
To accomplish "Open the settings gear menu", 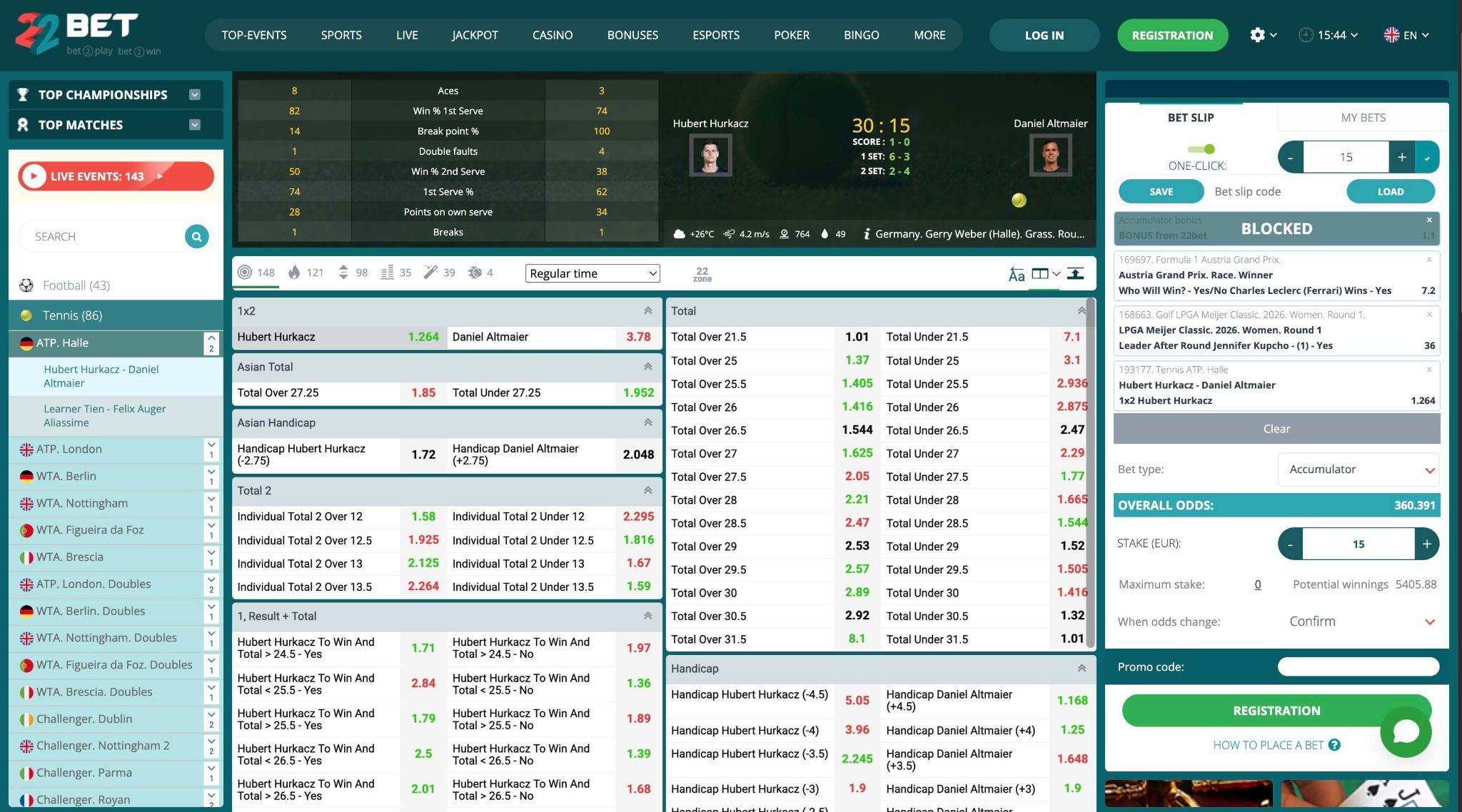I will pos(1258,35).
